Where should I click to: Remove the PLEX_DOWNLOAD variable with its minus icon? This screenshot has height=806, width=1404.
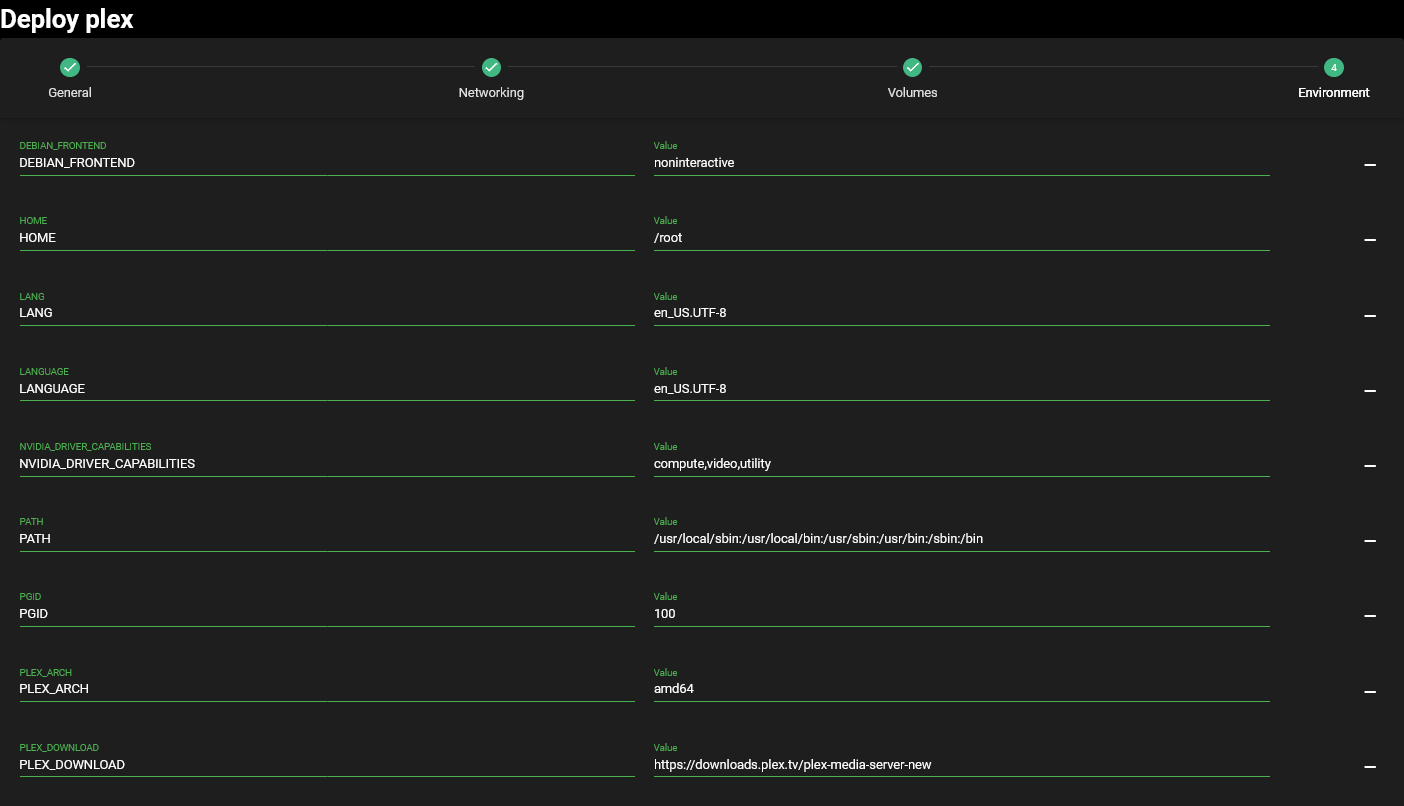(1370, 767)
